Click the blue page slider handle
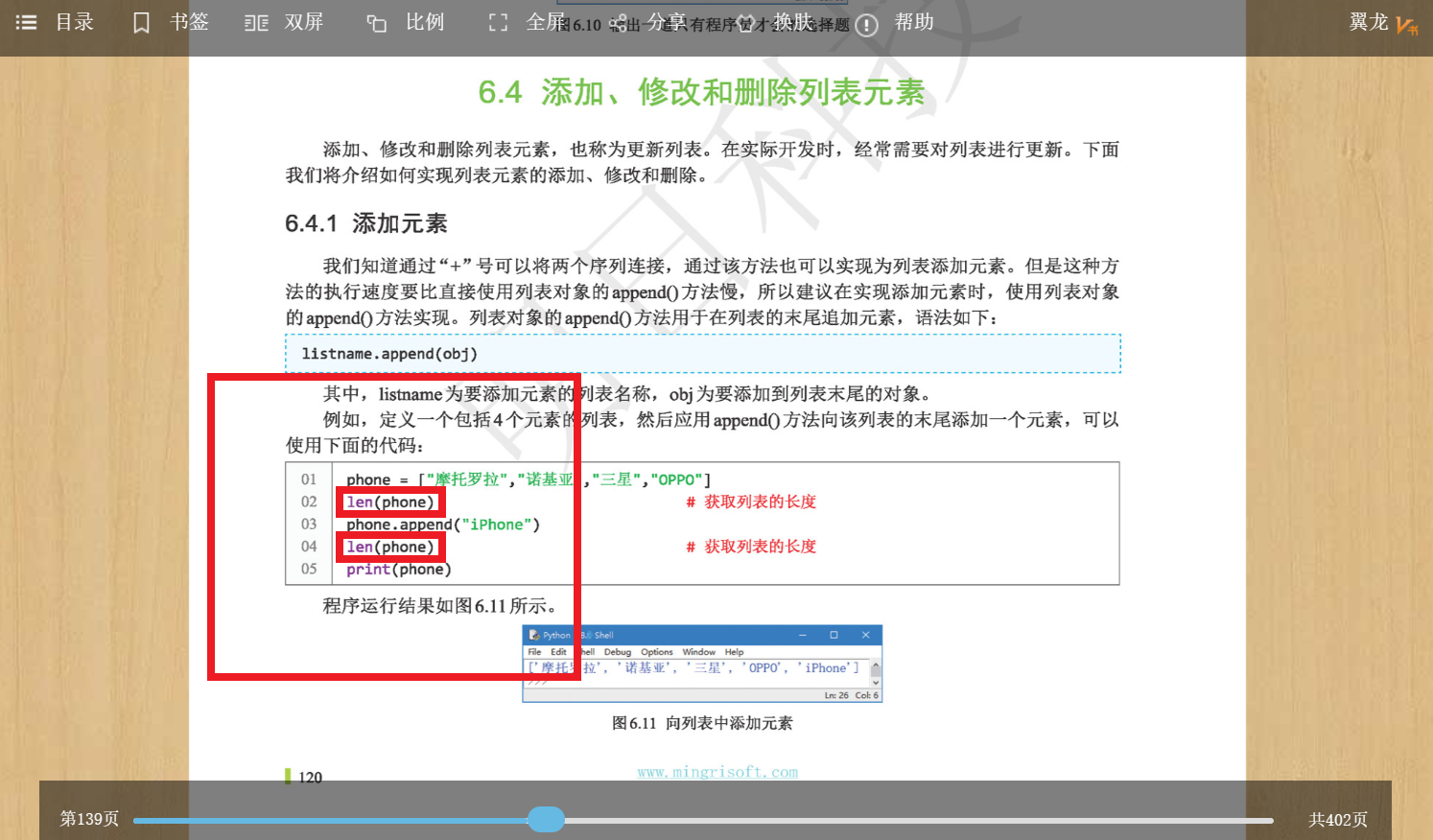The width and height of the screenshot is (1433, 840). click(546, 819)
